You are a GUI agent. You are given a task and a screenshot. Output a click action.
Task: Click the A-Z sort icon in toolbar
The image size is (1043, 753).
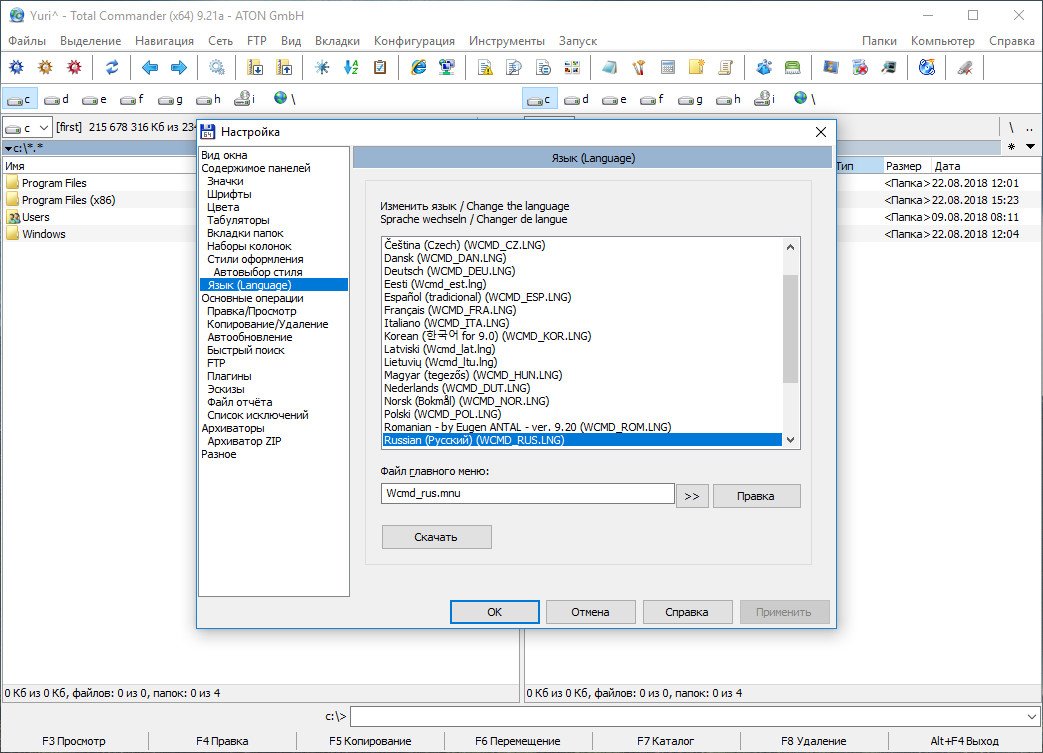[x=350, y=67]
